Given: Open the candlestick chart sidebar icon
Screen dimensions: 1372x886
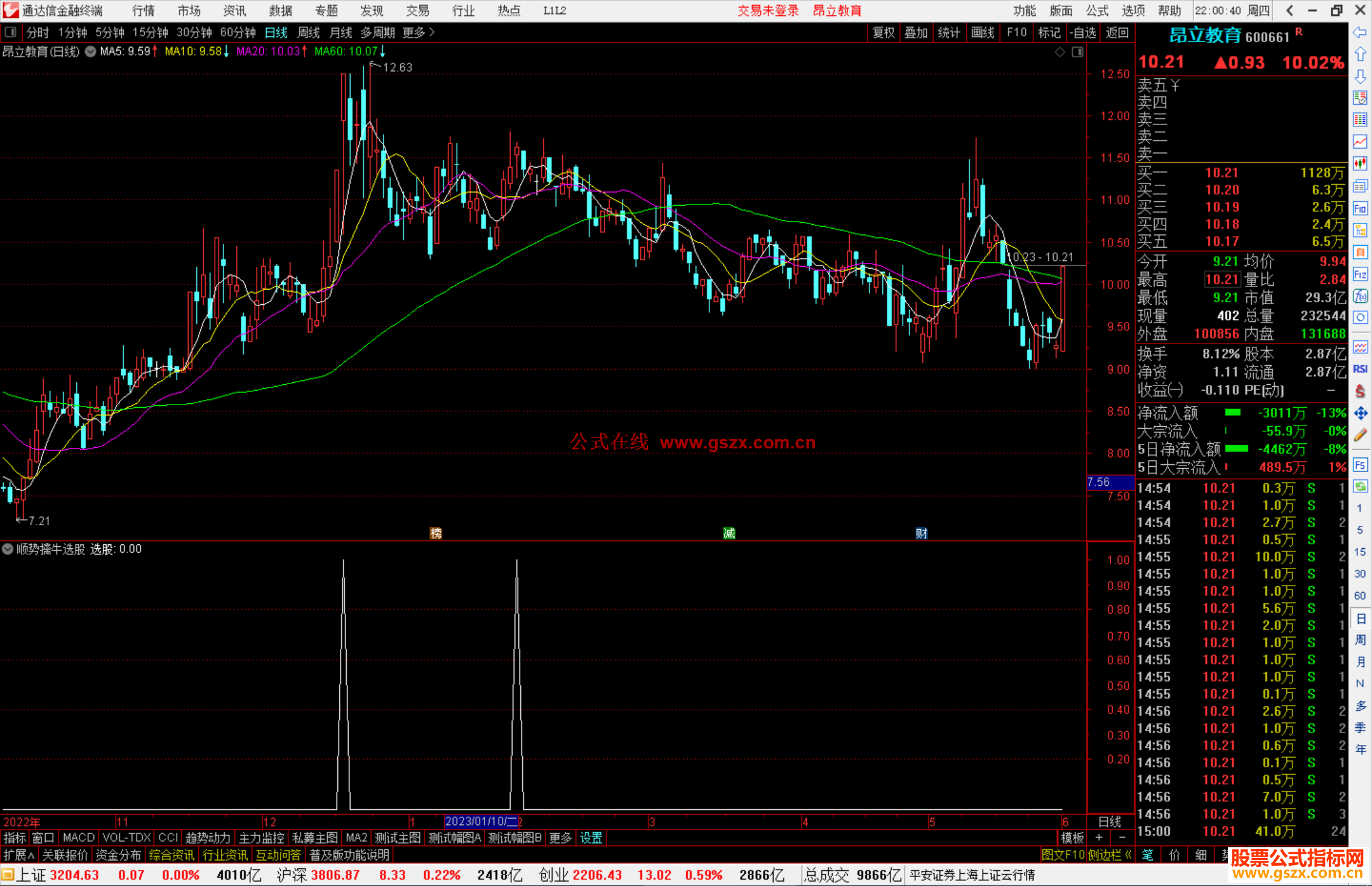Looking at the screenshot, I should pos(1360,163).
